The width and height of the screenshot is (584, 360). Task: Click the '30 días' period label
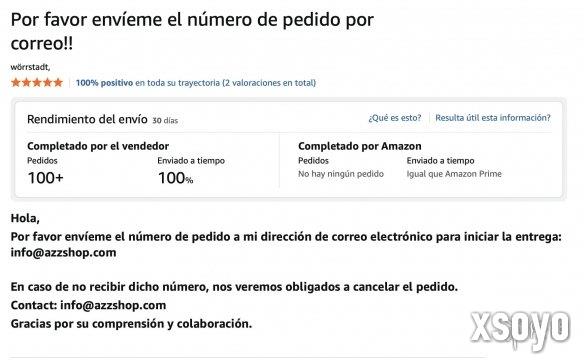165,121
